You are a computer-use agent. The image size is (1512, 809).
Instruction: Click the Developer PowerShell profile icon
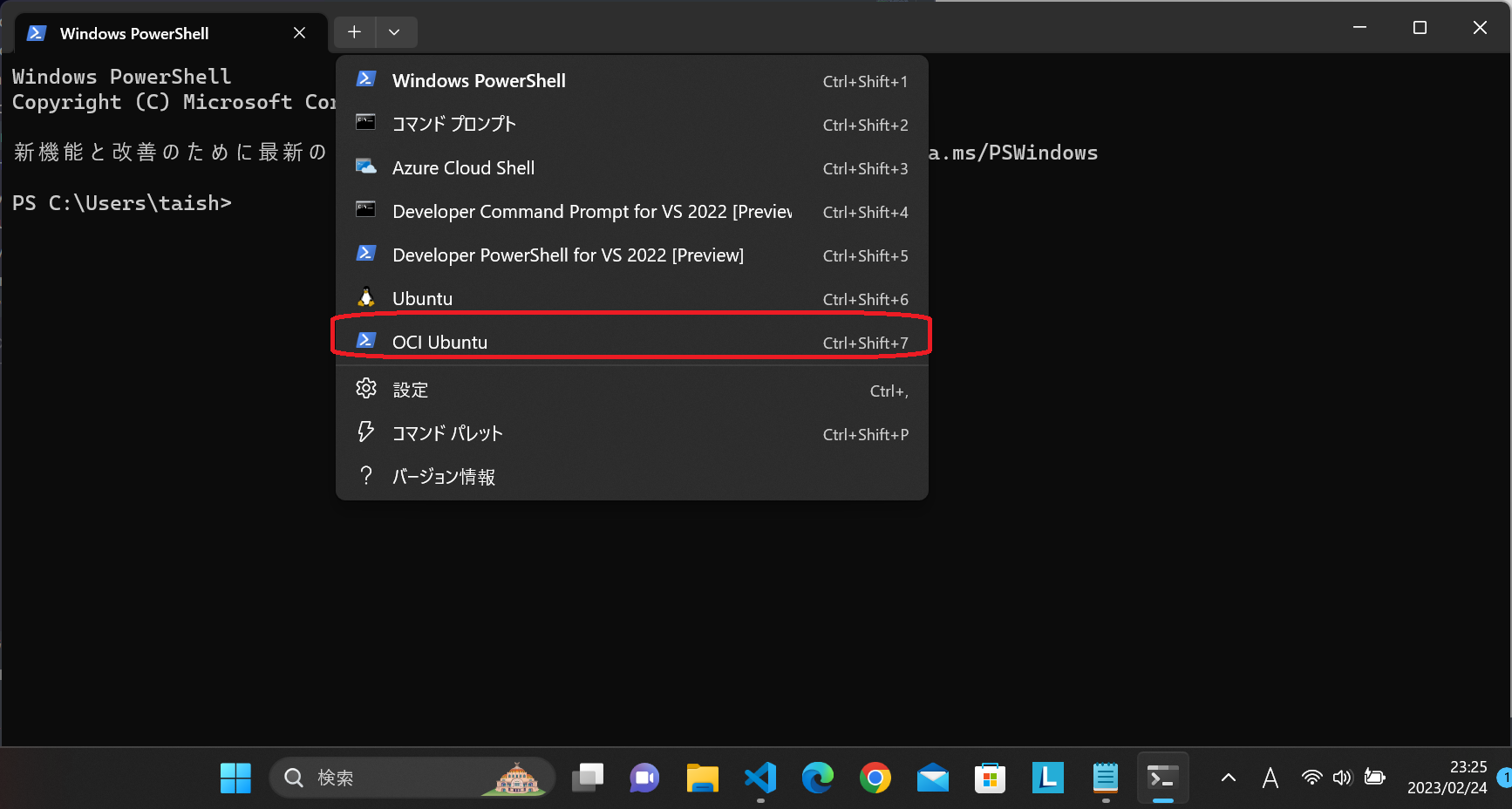(x=366, y=253)
